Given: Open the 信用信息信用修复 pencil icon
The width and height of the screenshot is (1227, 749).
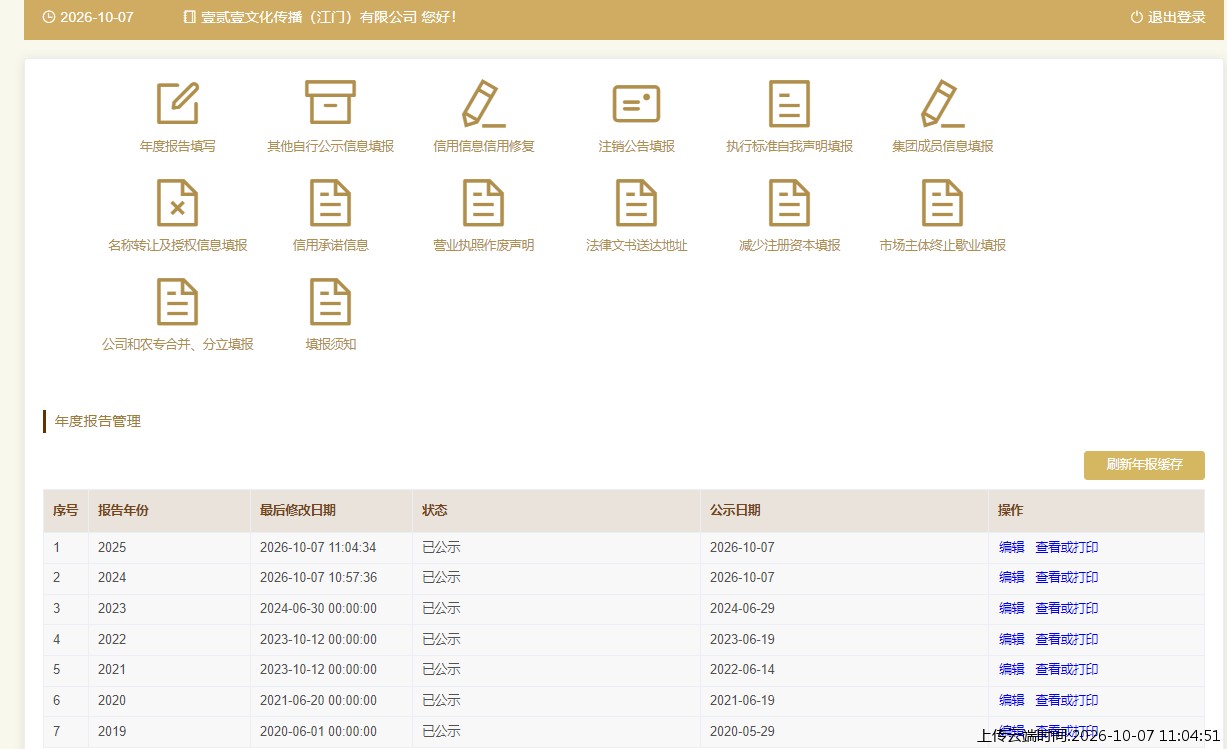Looking at the screenshot, I should coord(484,104).
